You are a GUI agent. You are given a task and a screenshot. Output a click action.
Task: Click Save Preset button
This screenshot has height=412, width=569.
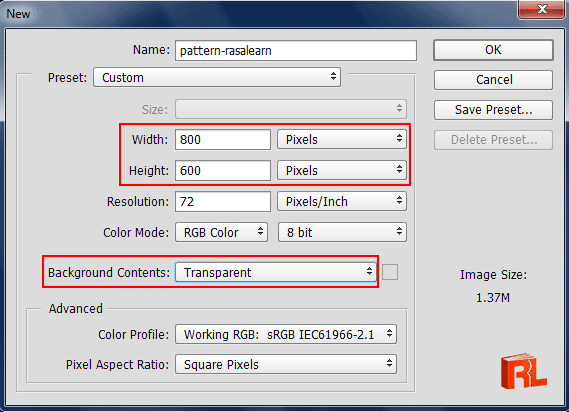[x=493, y=110]
